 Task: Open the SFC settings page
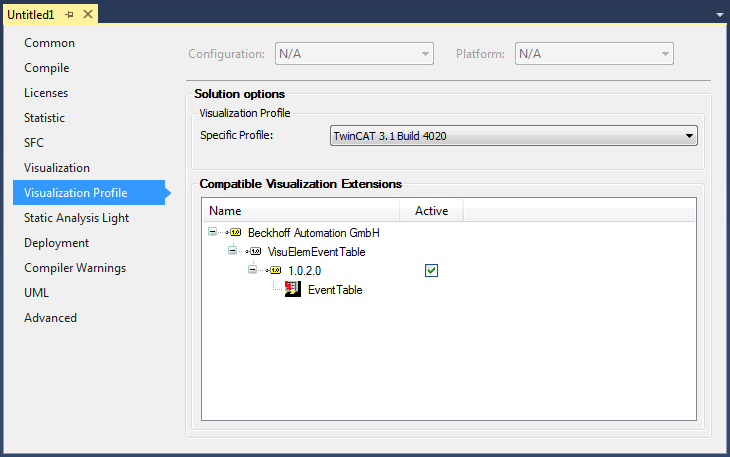pyautogui.click(x=34, y=143)
